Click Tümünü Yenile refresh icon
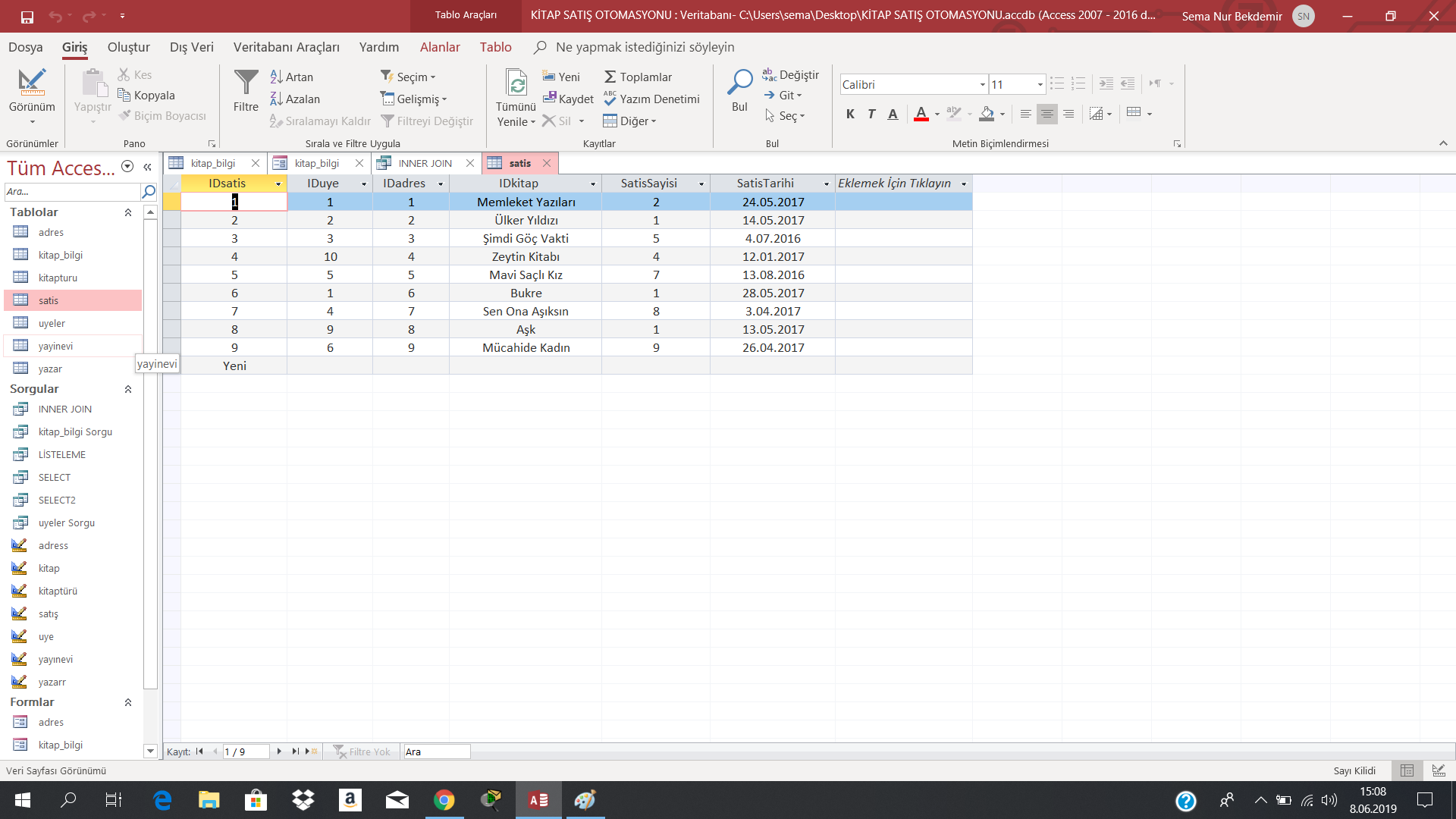The width and height of the screenshot is (1456, 819). (x=516, y=83)
